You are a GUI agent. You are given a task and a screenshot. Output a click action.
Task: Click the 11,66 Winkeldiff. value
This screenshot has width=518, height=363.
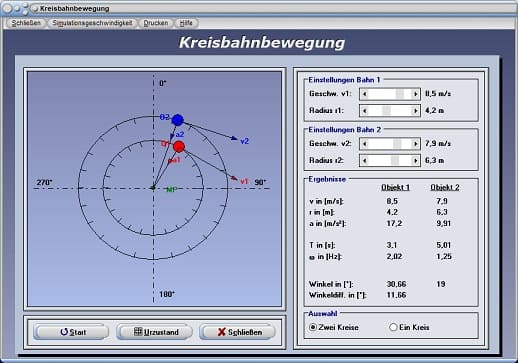(396, 295)
